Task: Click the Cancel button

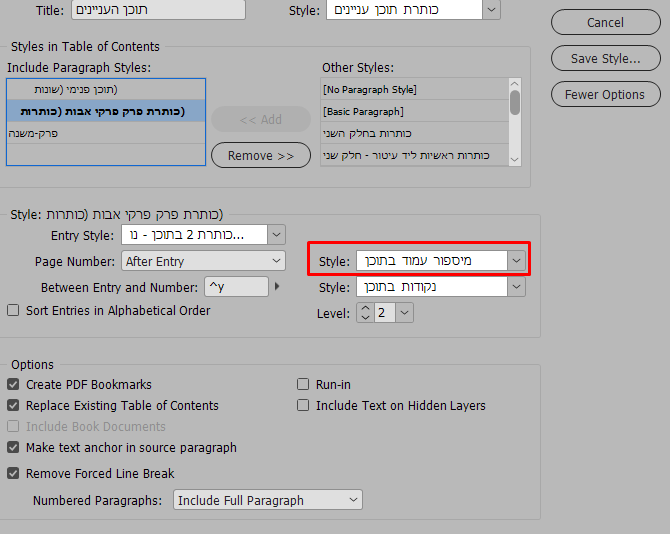Action: (x=605, y=22)
